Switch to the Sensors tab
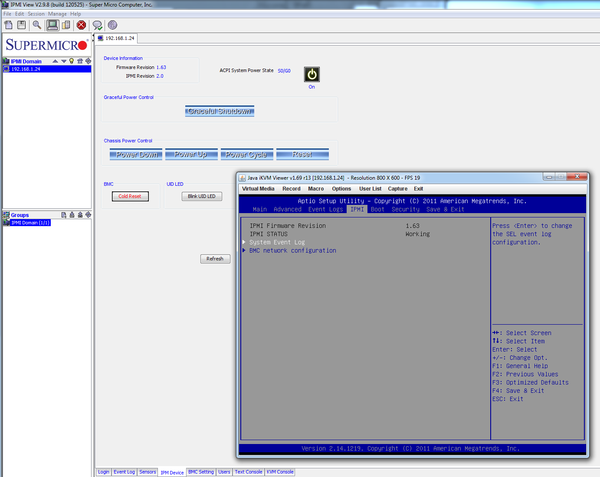The width and height of the screenshot is (600, 477). [x=148, y=471]
